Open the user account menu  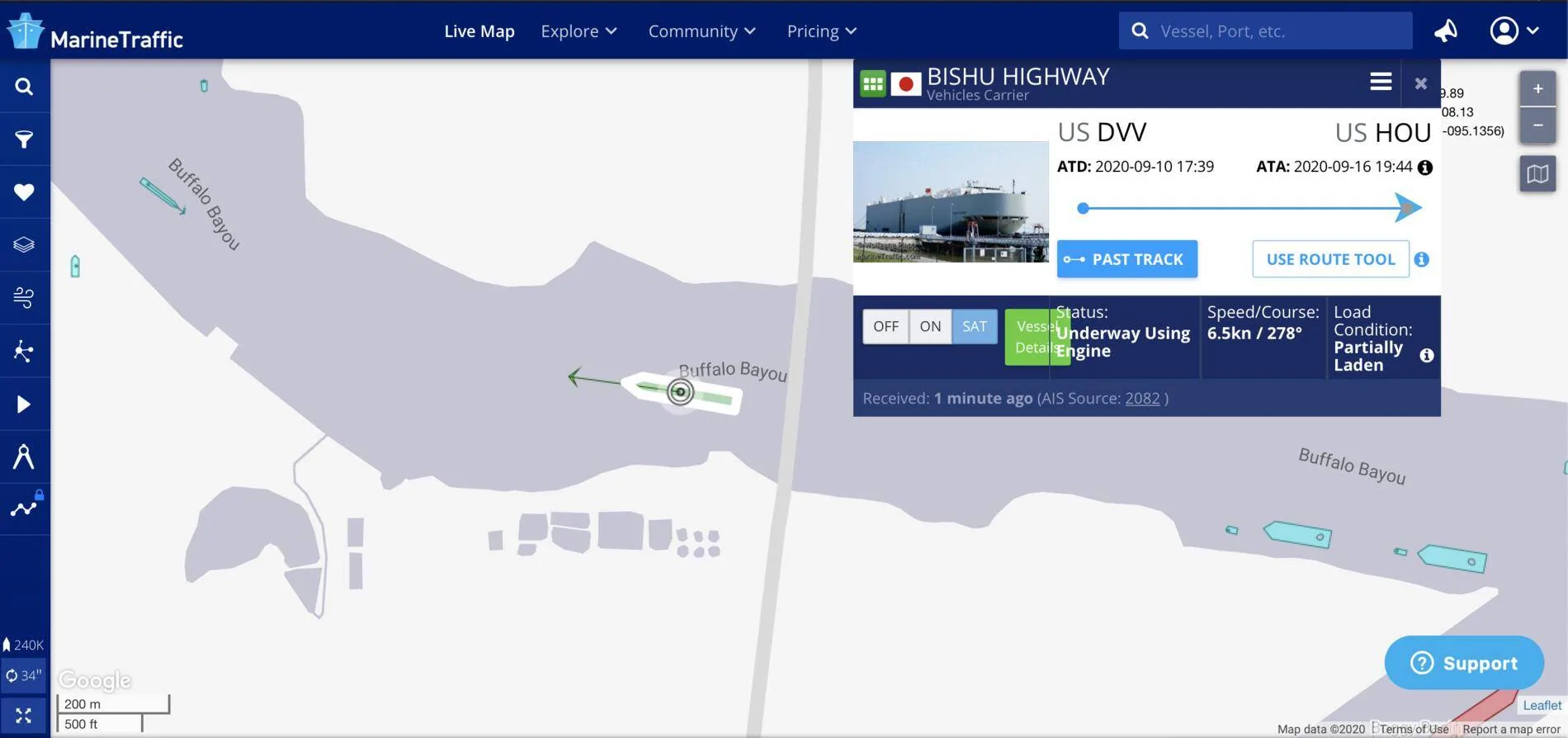pyautogui.click(x=1514, y=31)
